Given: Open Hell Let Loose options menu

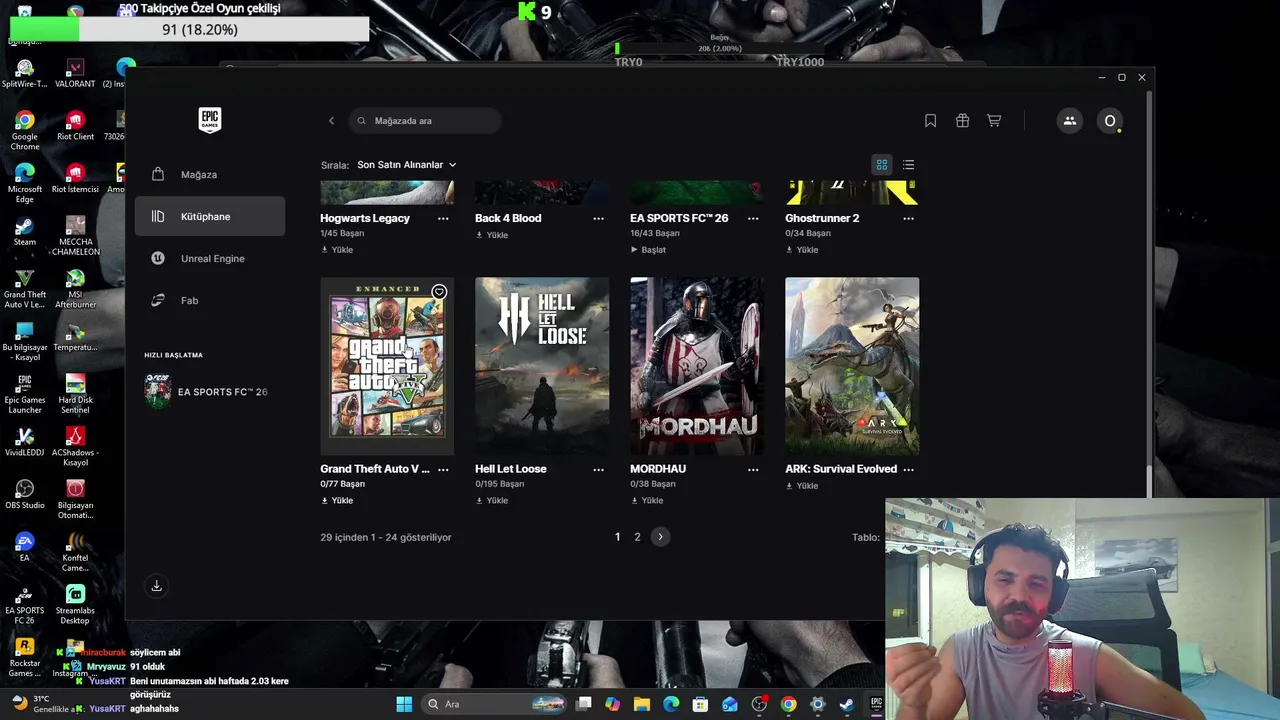Looking at the screenshot, I should (598, 469).
